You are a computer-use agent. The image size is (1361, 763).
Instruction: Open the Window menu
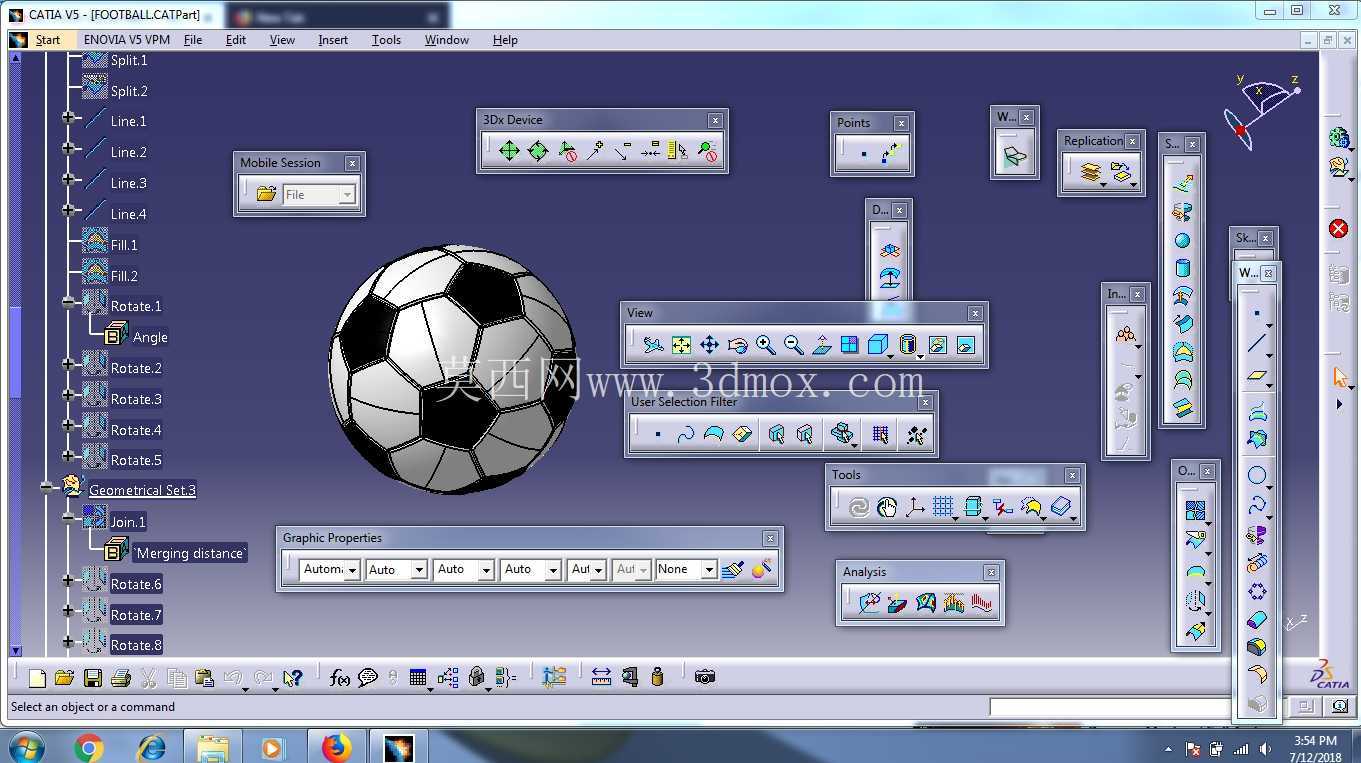[447, 40]
